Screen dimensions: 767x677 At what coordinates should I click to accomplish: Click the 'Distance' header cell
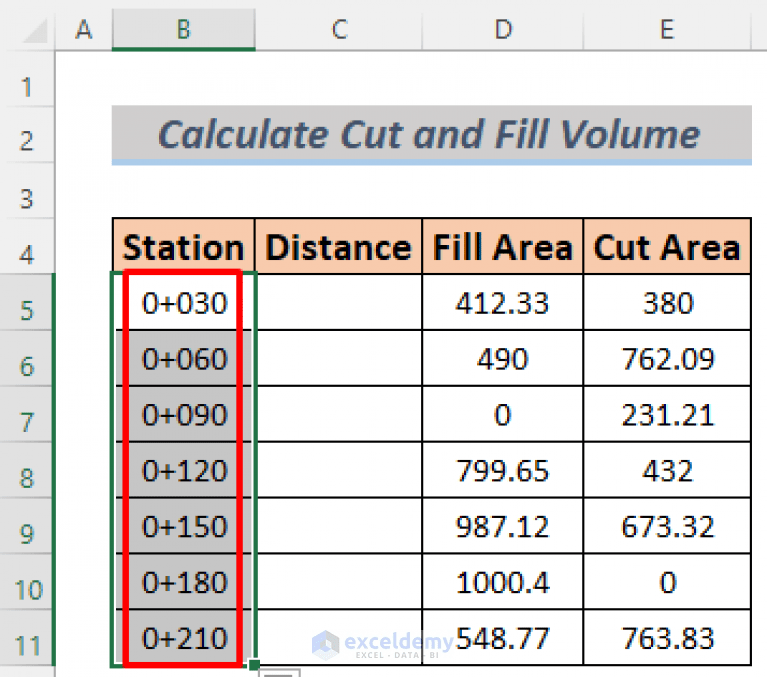[338, 247]
